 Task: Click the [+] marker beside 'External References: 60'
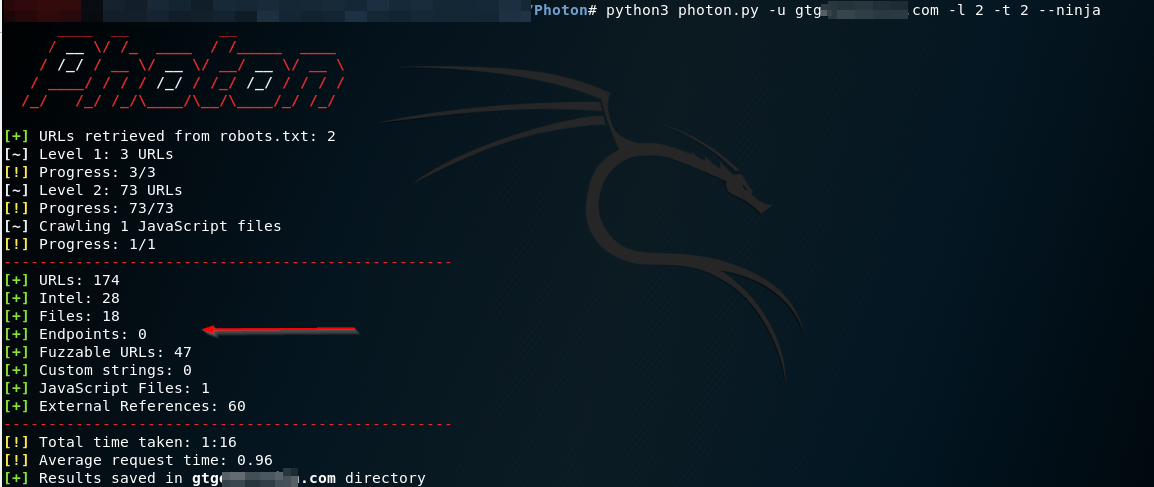[x=17, y=406]
